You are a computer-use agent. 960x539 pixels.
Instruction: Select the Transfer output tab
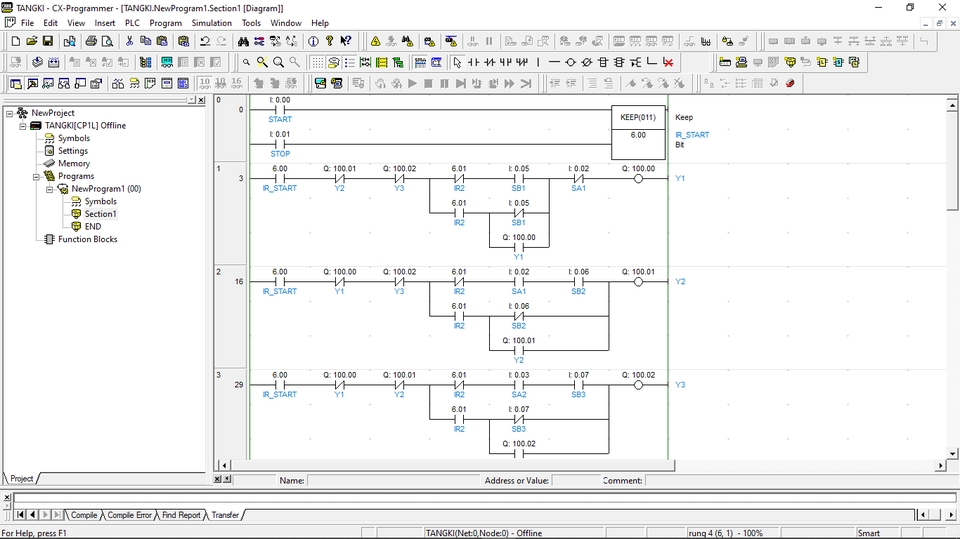225,515
